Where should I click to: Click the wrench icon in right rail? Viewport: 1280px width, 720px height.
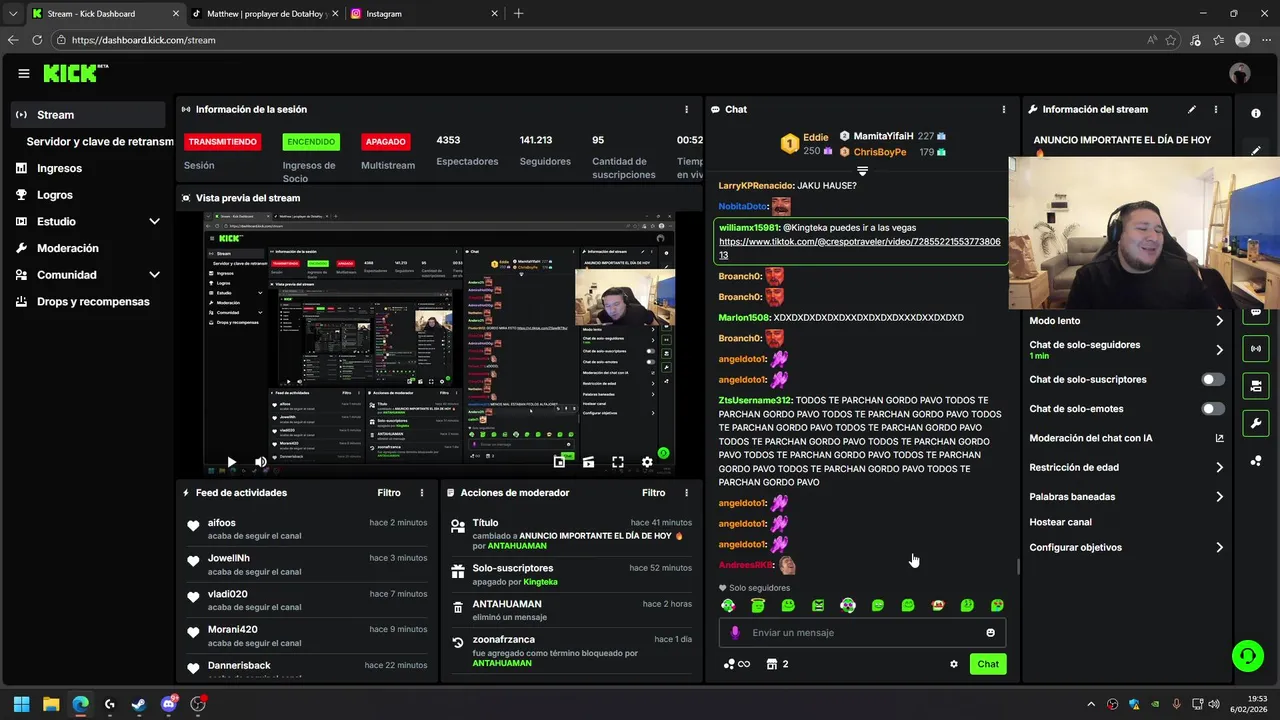click(1256, 423)
